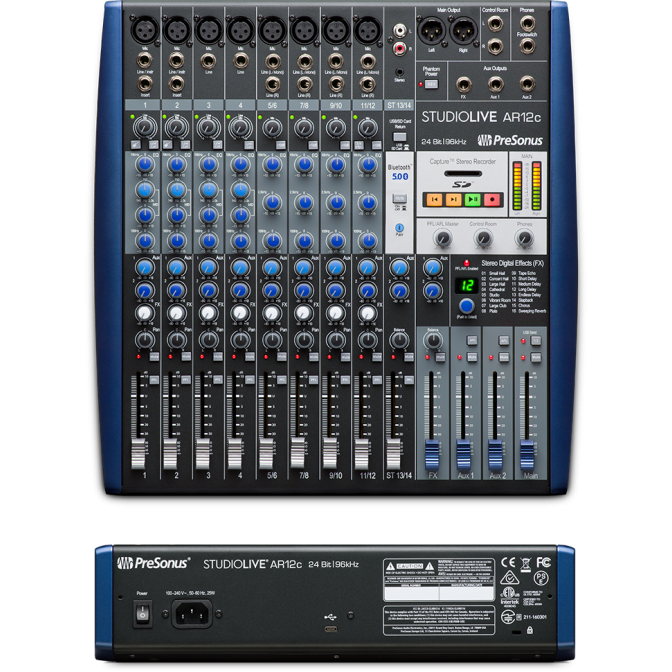Toggle the USB/SD Card Return button

(x=399, y=137)
